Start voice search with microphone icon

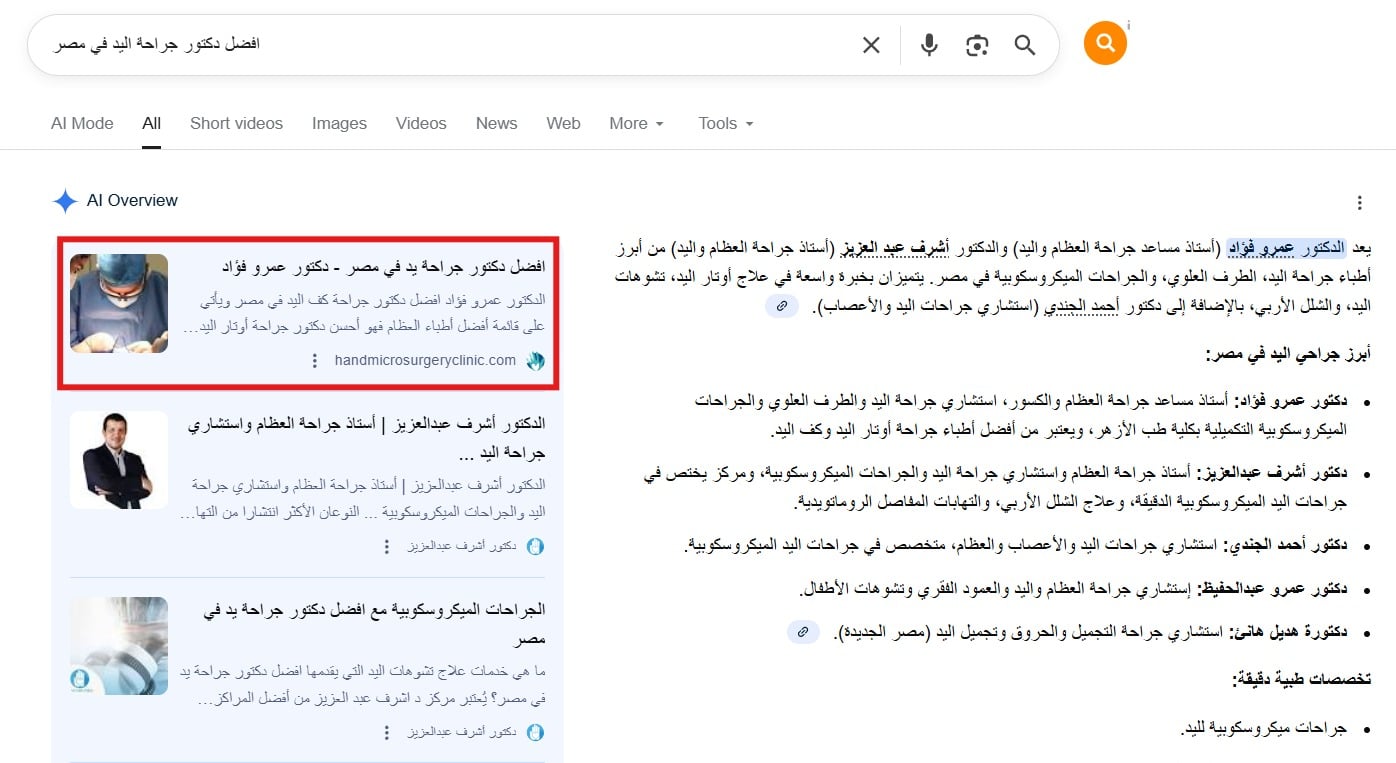(x=929, y=45)
